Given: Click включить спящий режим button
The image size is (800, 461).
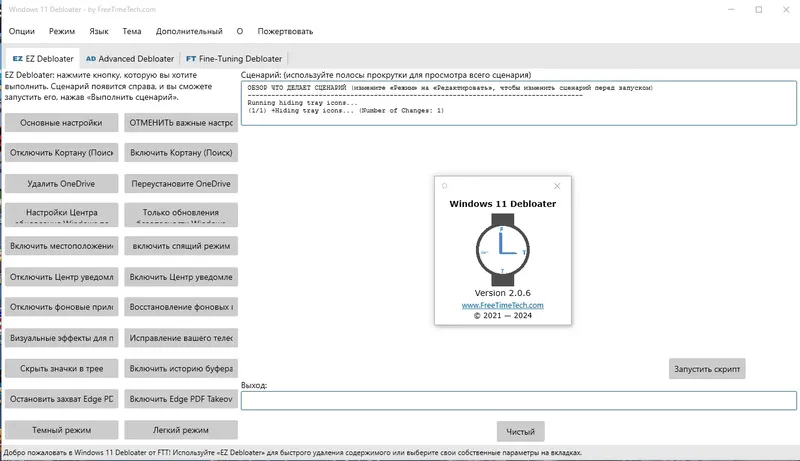Looking at the screenshot, I should tap(181, 246).
